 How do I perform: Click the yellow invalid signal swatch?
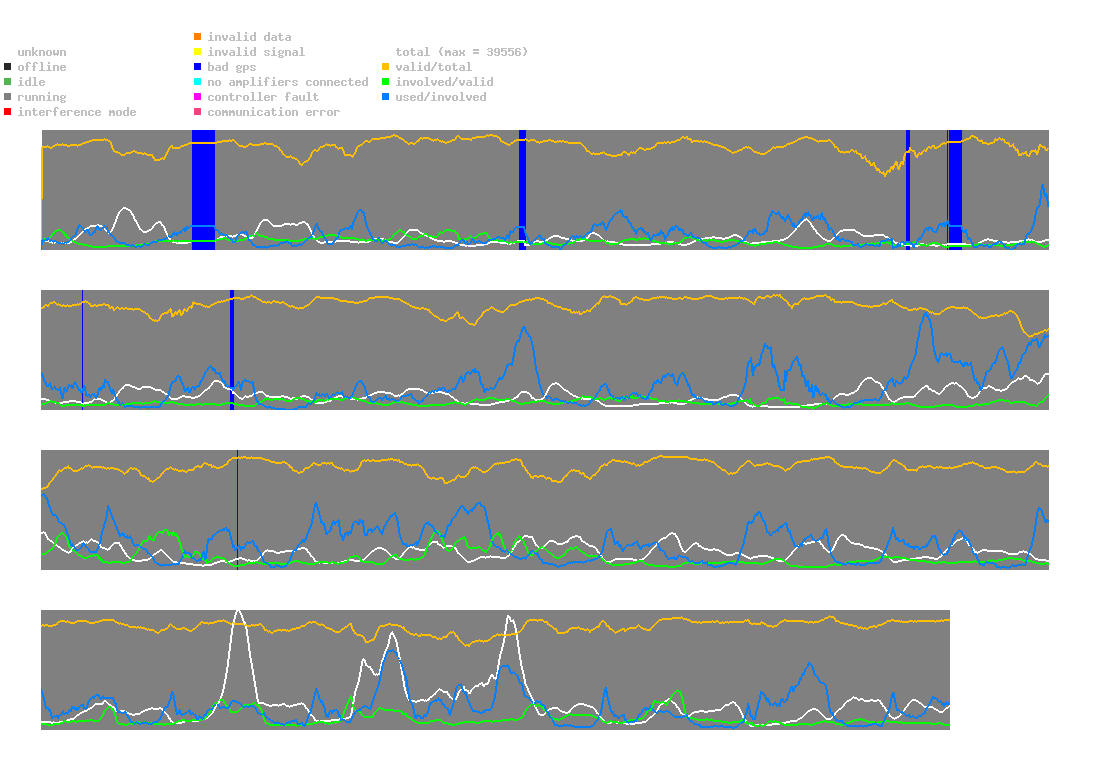coord(198,52)
